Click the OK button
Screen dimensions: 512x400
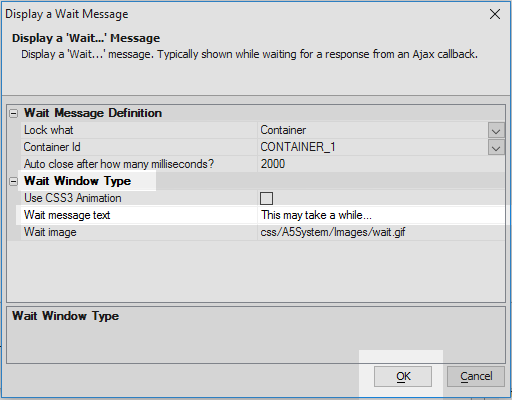pyautogui.click(x=403, y=377)
